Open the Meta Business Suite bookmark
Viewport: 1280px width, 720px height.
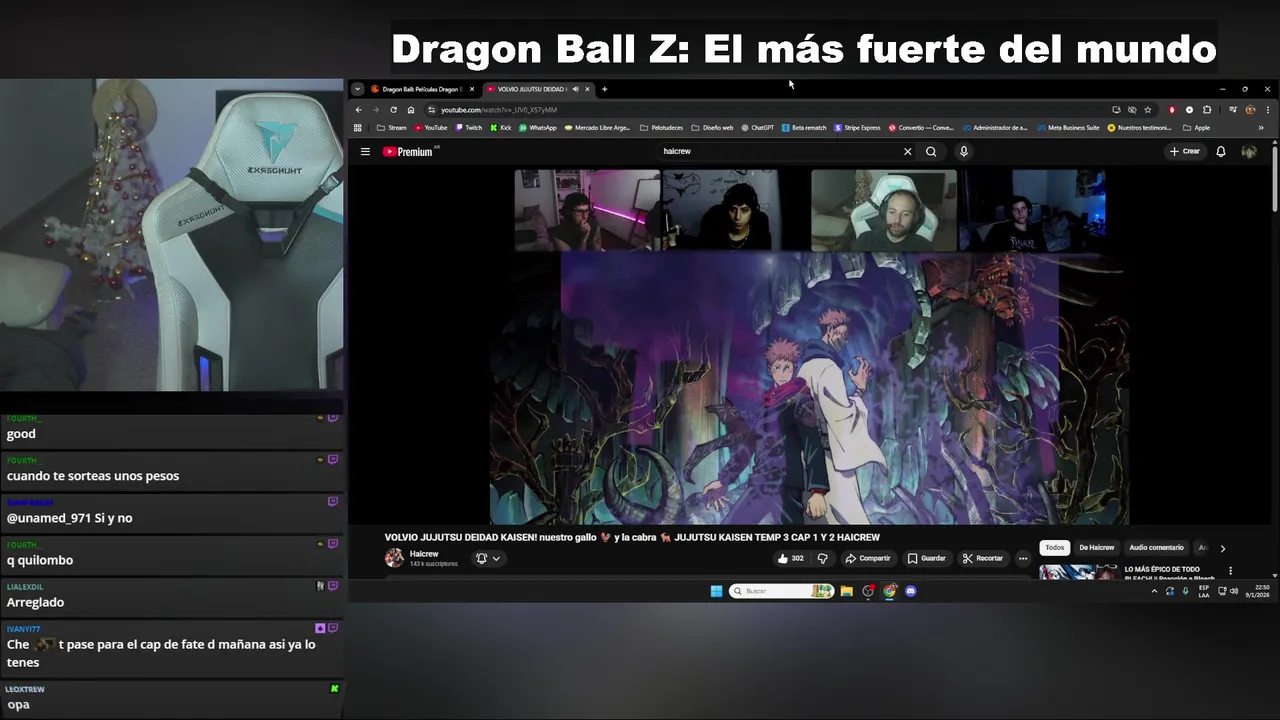tap(1068, 128)
